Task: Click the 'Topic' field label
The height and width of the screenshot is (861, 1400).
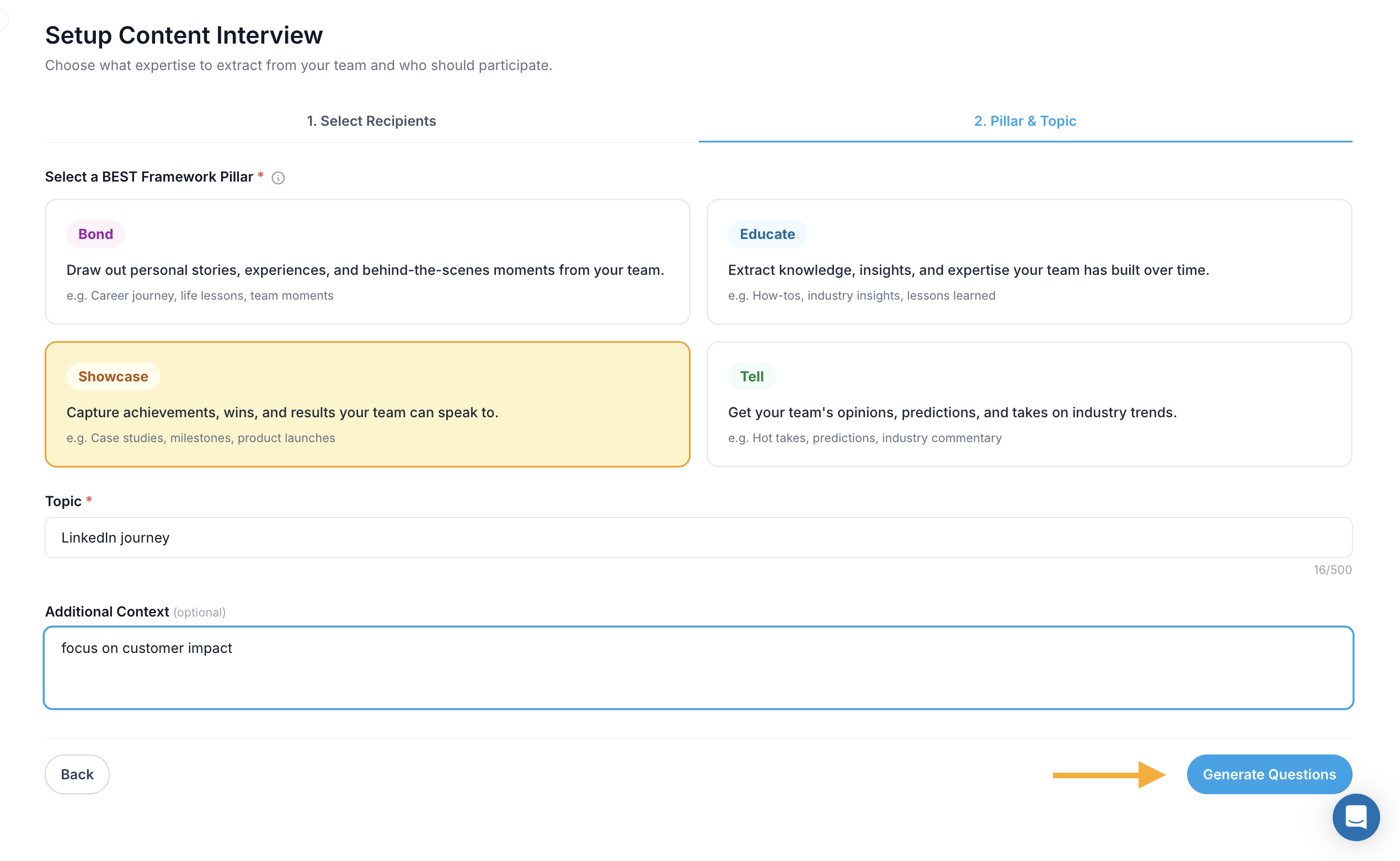Action: tap(63, 501)
